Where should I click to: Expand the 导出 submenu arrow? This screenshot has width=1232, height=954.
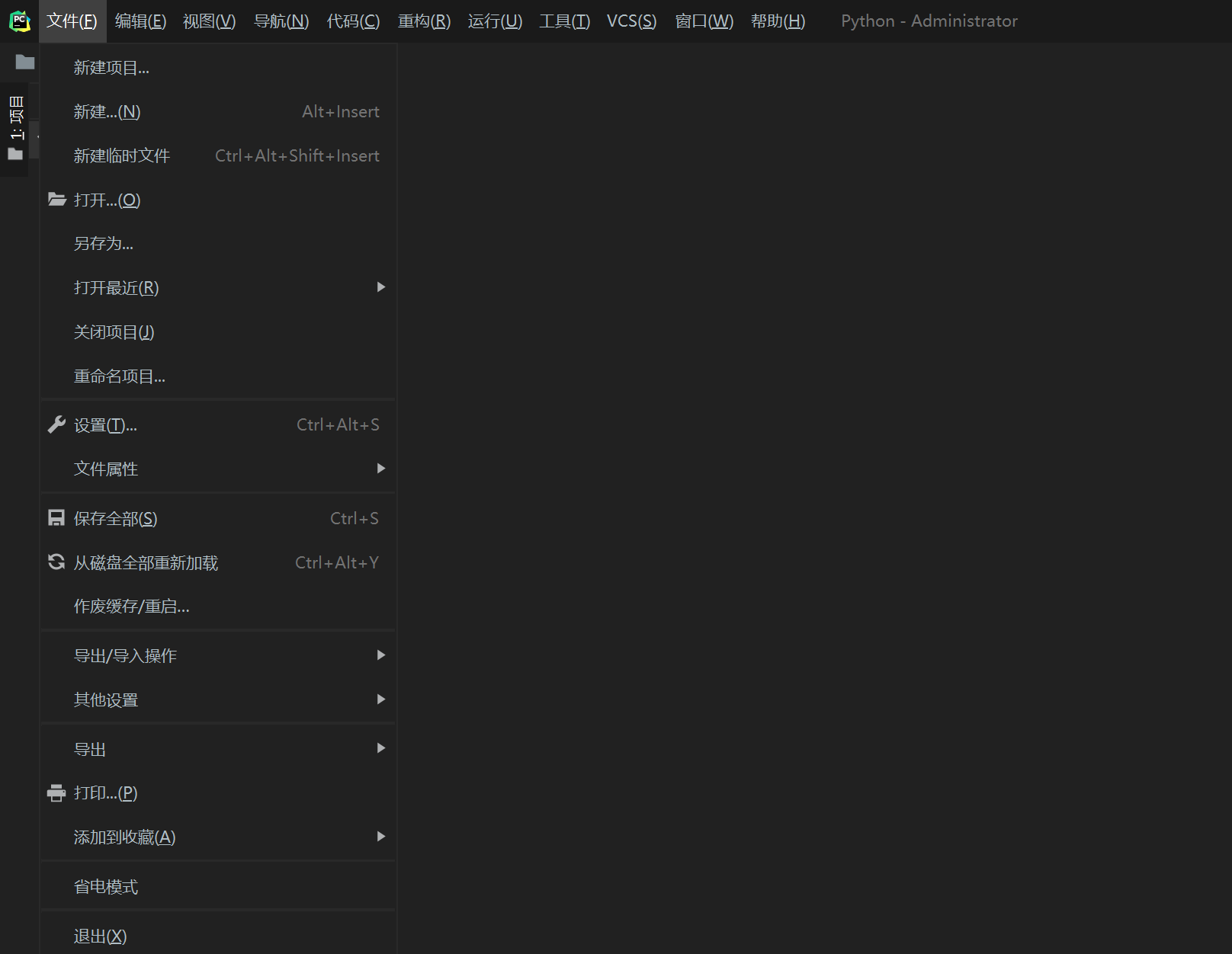pyautogui.click(x=381, y=748)
